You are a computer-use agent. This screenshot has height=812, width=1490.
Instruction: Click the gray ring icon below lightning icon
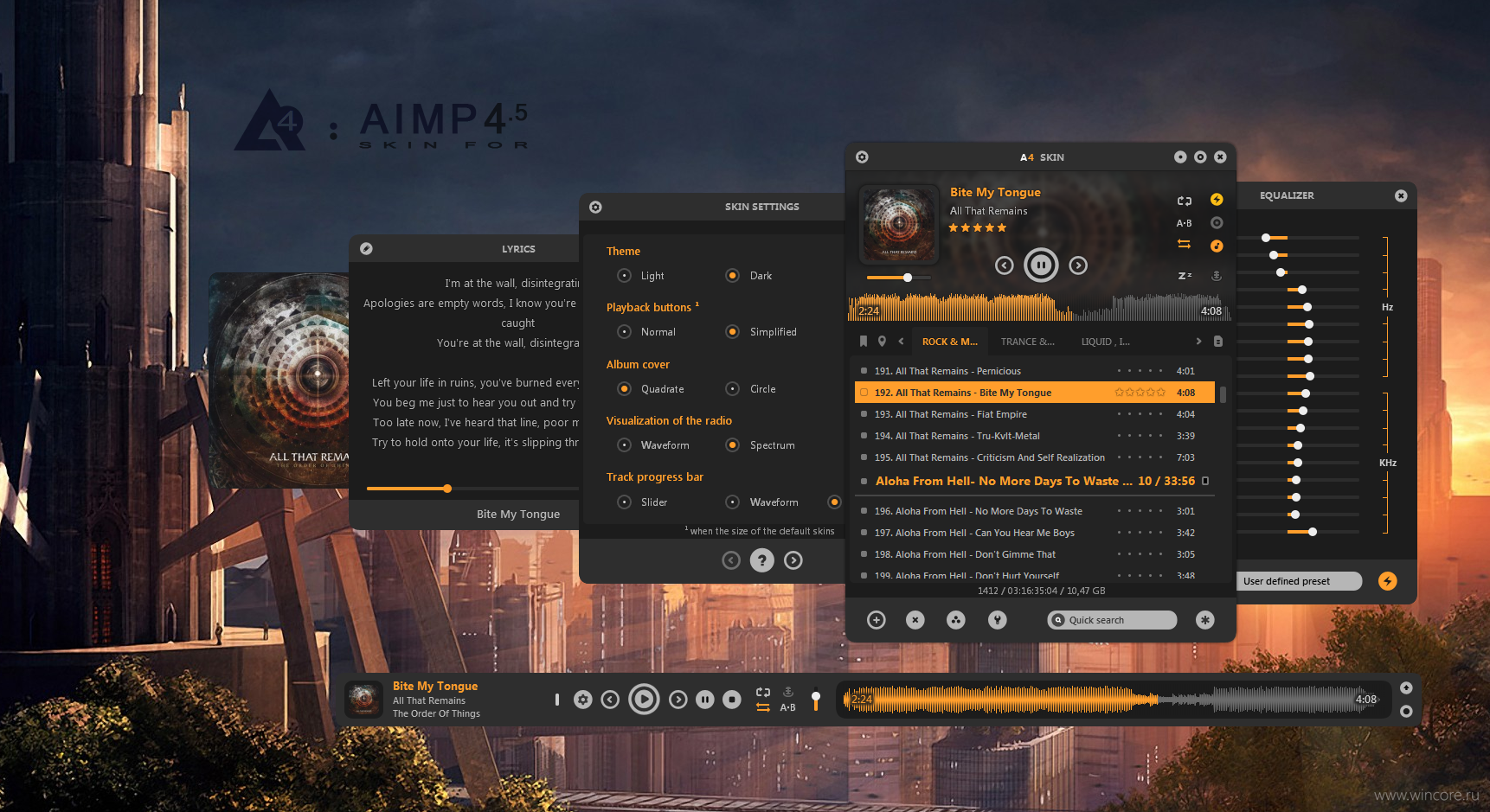tap(1217, 222)
